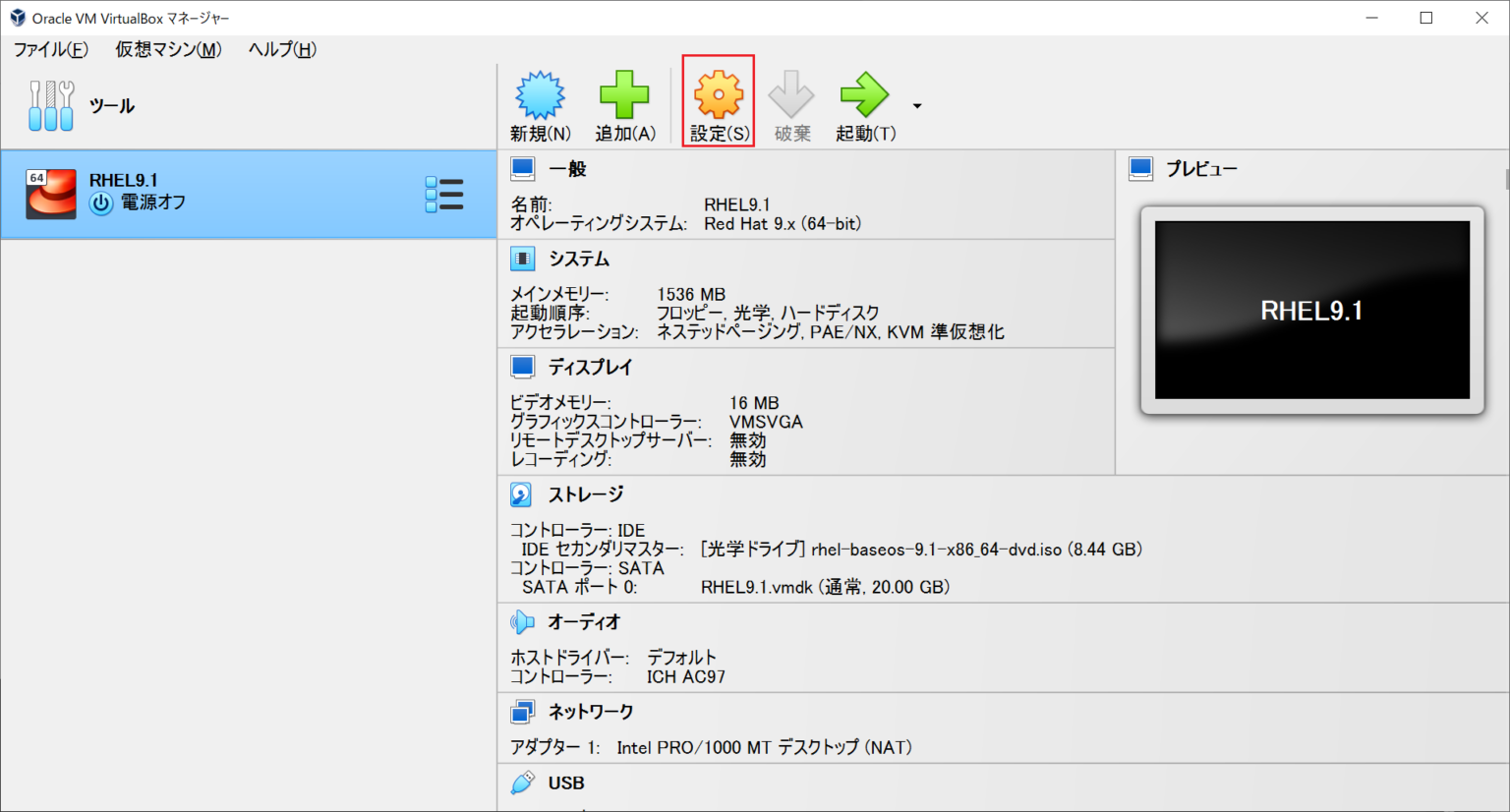Open the ツール panel tools icon
Image resolution: width=1510 pixels, height=812 pixels.
click(x=51, y=104)
